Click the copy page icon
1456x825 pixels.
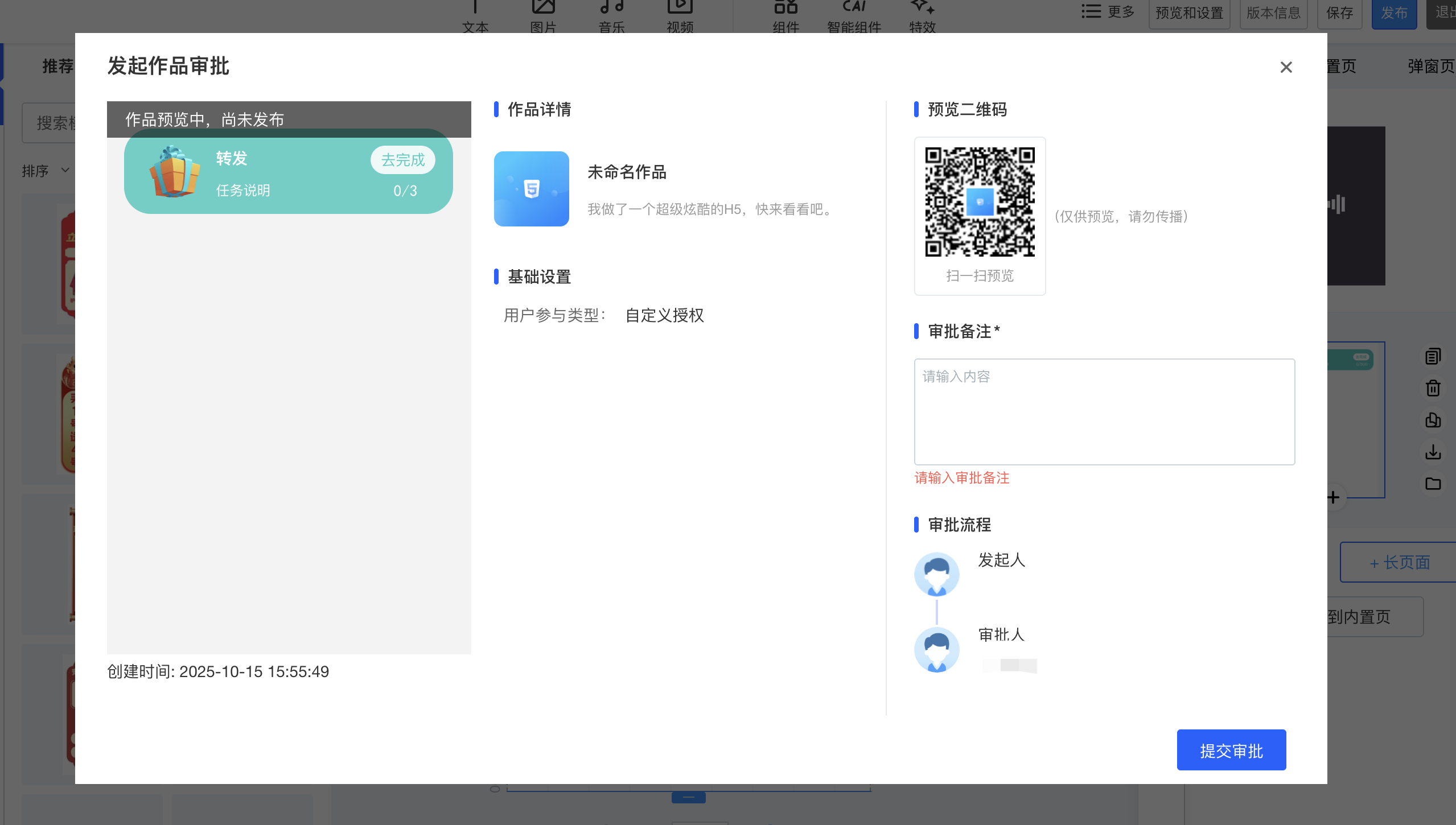tap(1433, 420)
